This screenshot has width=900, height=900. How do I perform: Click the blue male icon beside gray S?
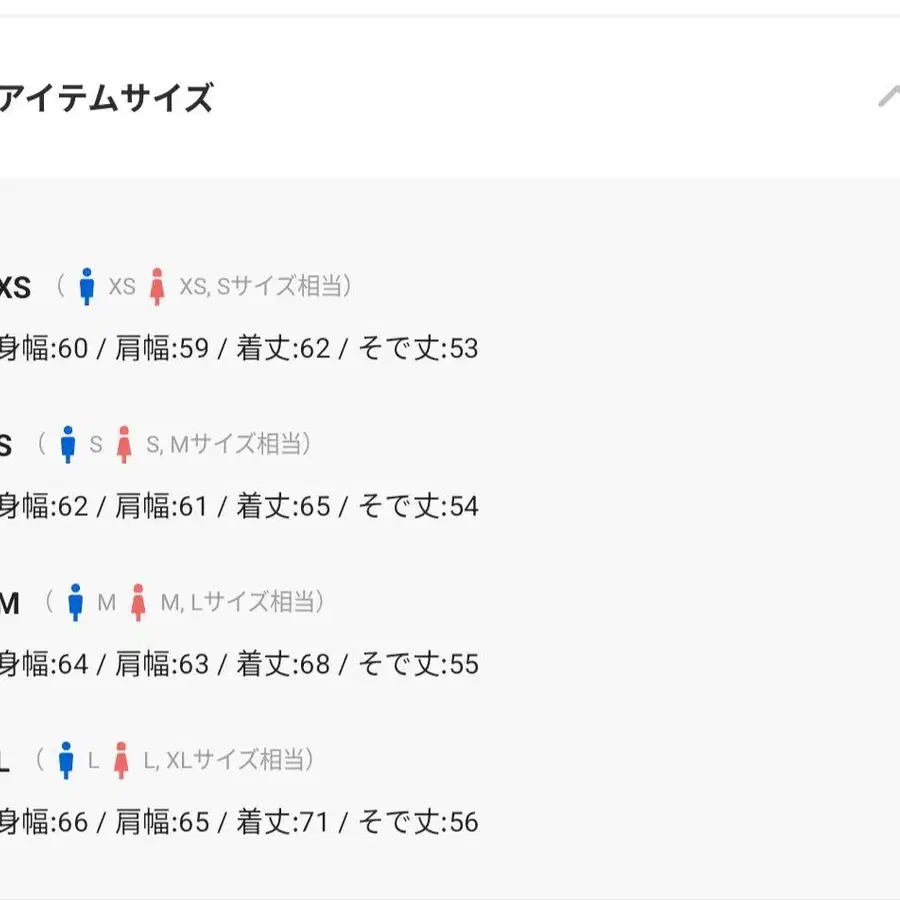pyautogui.click(x=68, y=444)
